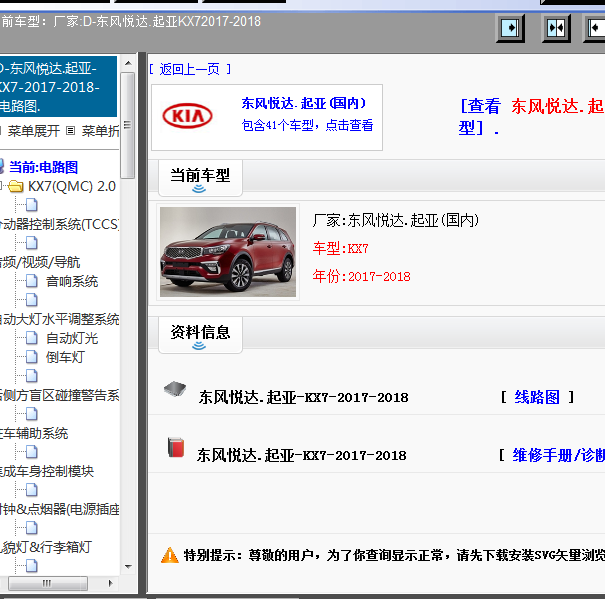Viewport: 605px width, 599px height.
Task: Click the red KX7 car thumbnail
Action: (x=228, y=252)
